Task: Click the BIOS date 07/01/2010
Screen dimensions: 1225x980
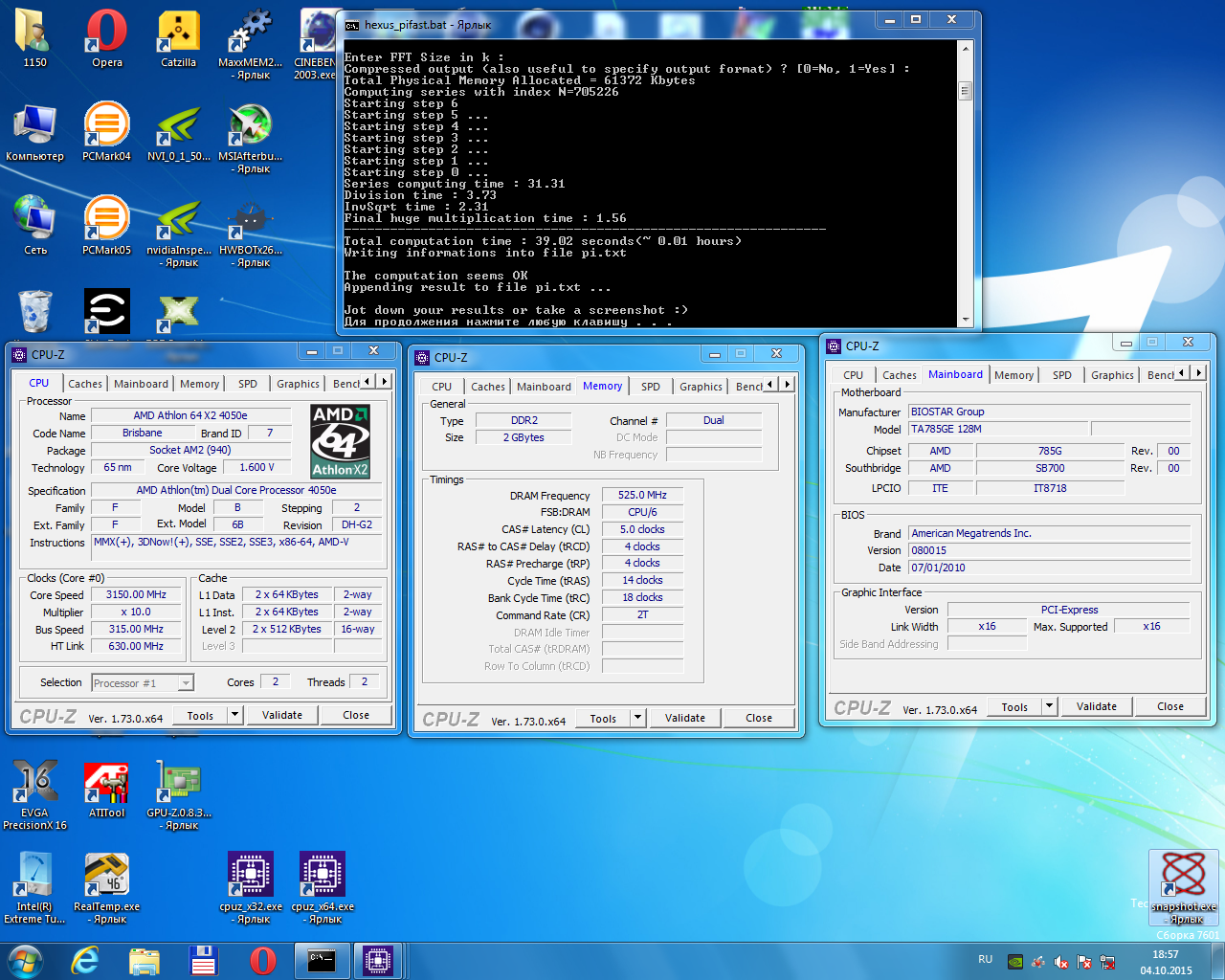Action: (1049, 568)
